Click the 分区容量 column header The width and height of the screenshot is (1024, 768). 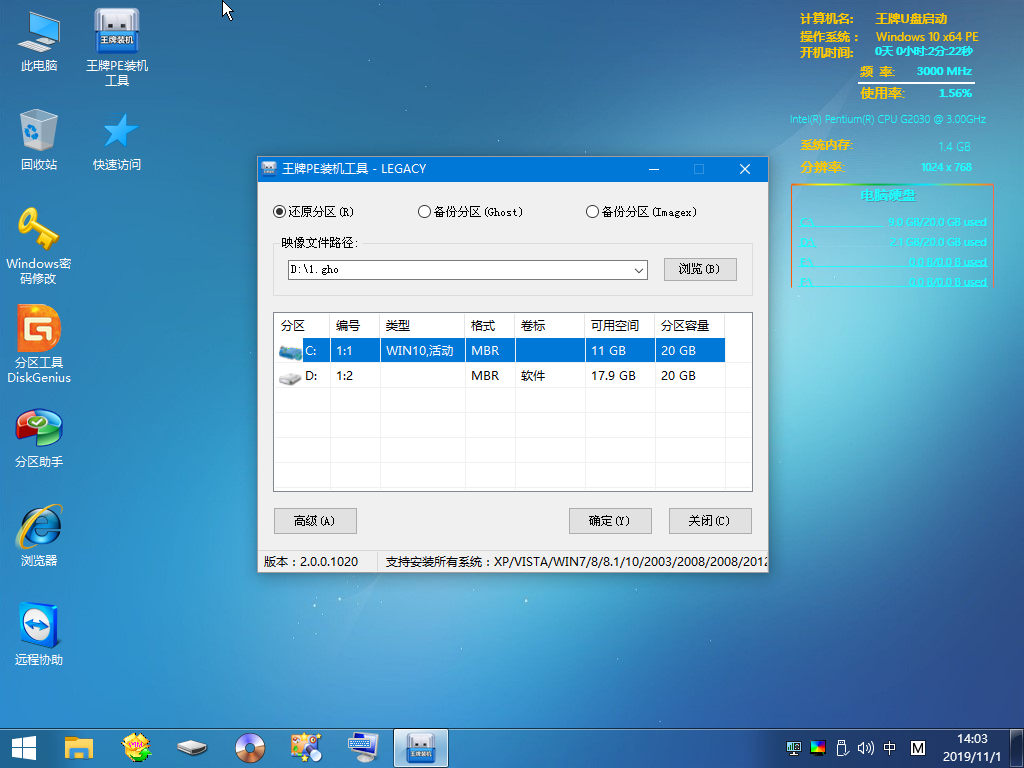click(690, 325)
